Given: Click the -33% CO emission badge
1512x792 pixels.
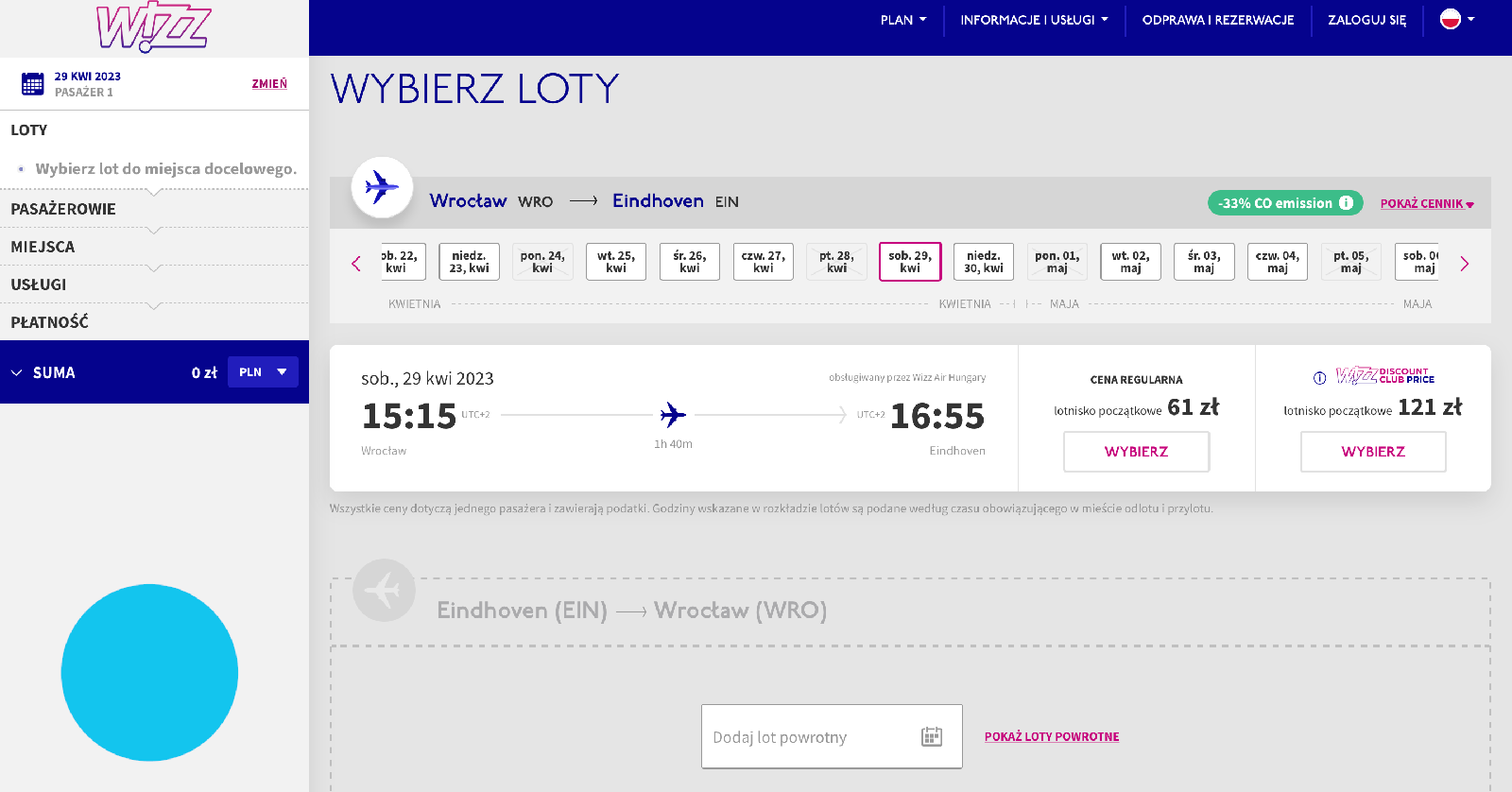Looking at the screenshot, I should (1284, 202).
